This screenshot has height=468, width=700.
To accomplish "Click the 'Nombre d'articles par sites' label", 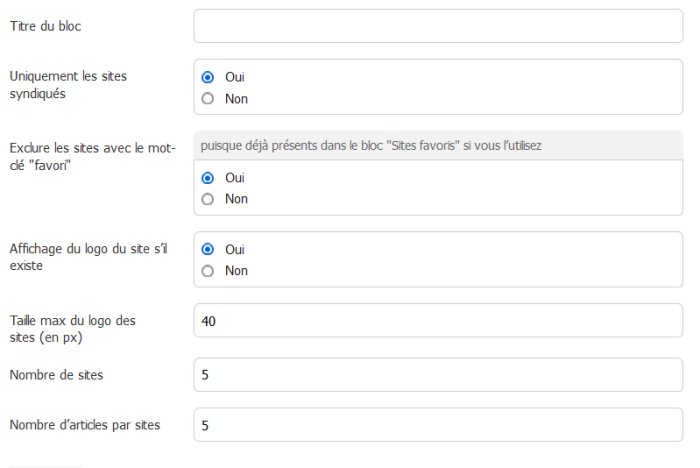I will (85, 426).
